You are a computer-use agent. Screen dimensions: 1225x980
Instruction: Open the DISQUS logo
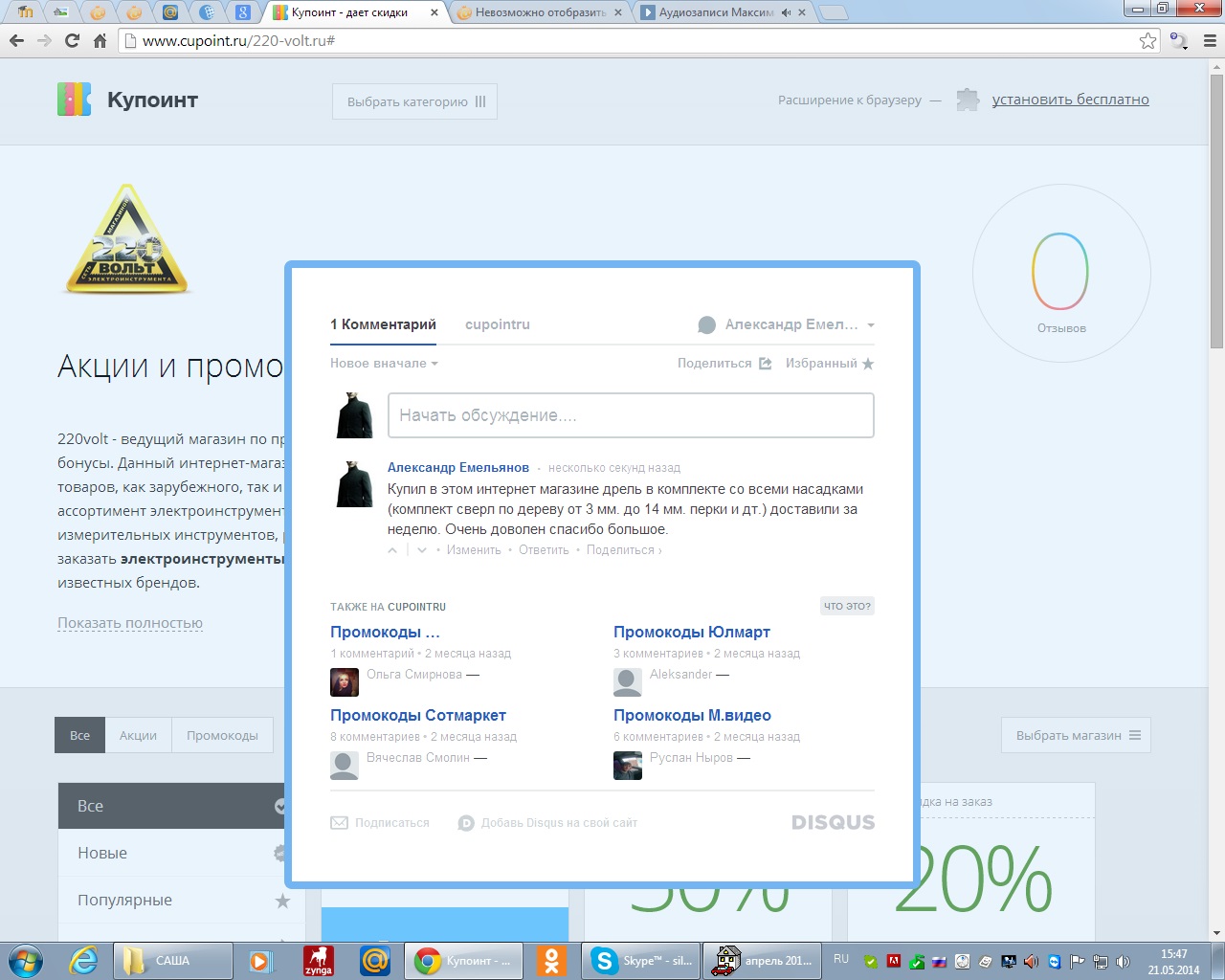pos(833,822)
